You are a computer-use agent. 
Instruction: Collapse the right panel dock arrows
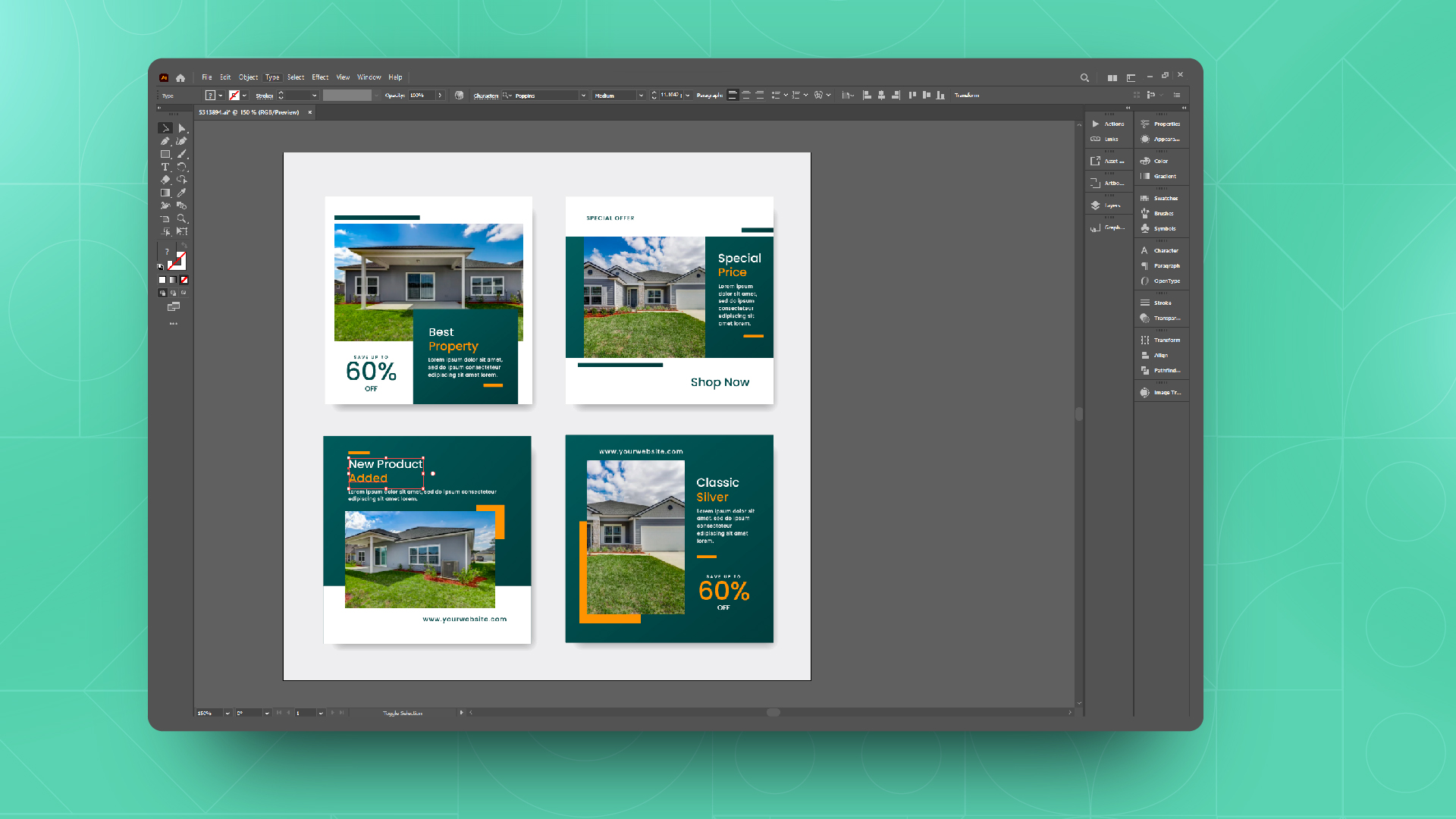1184,108
